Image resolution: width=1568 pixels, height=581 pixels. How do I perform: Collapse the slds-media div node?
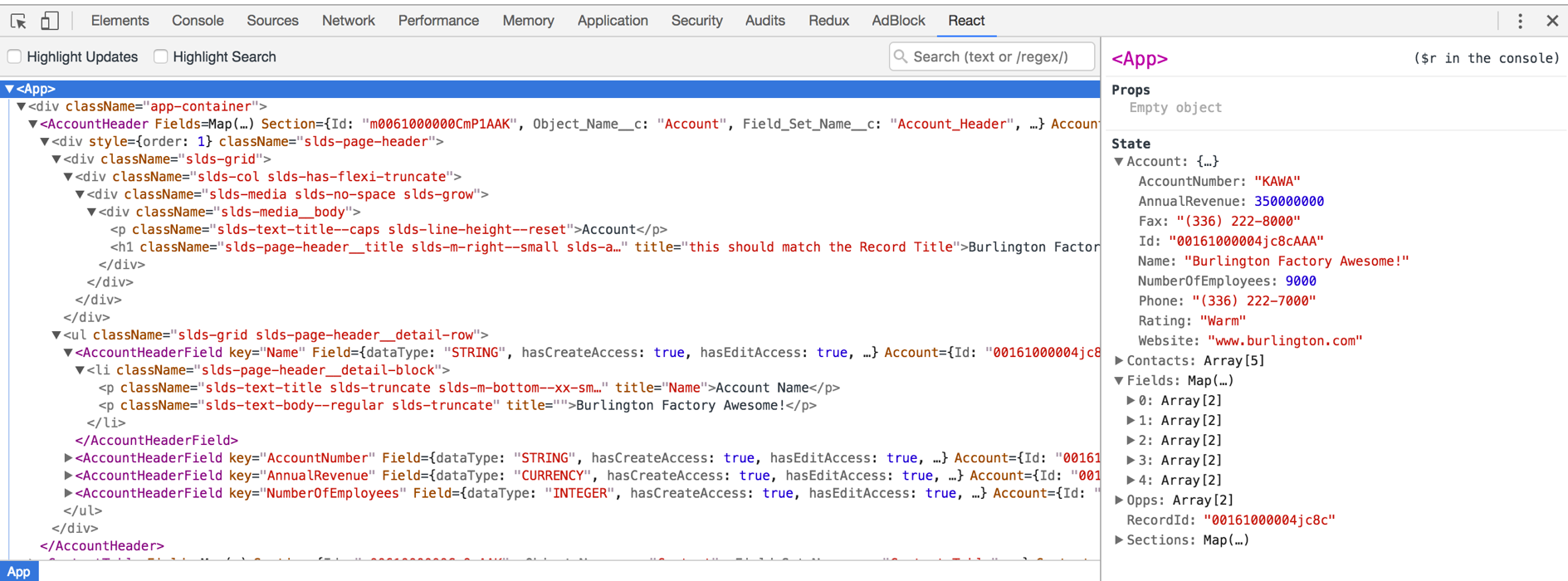point(79,194)
